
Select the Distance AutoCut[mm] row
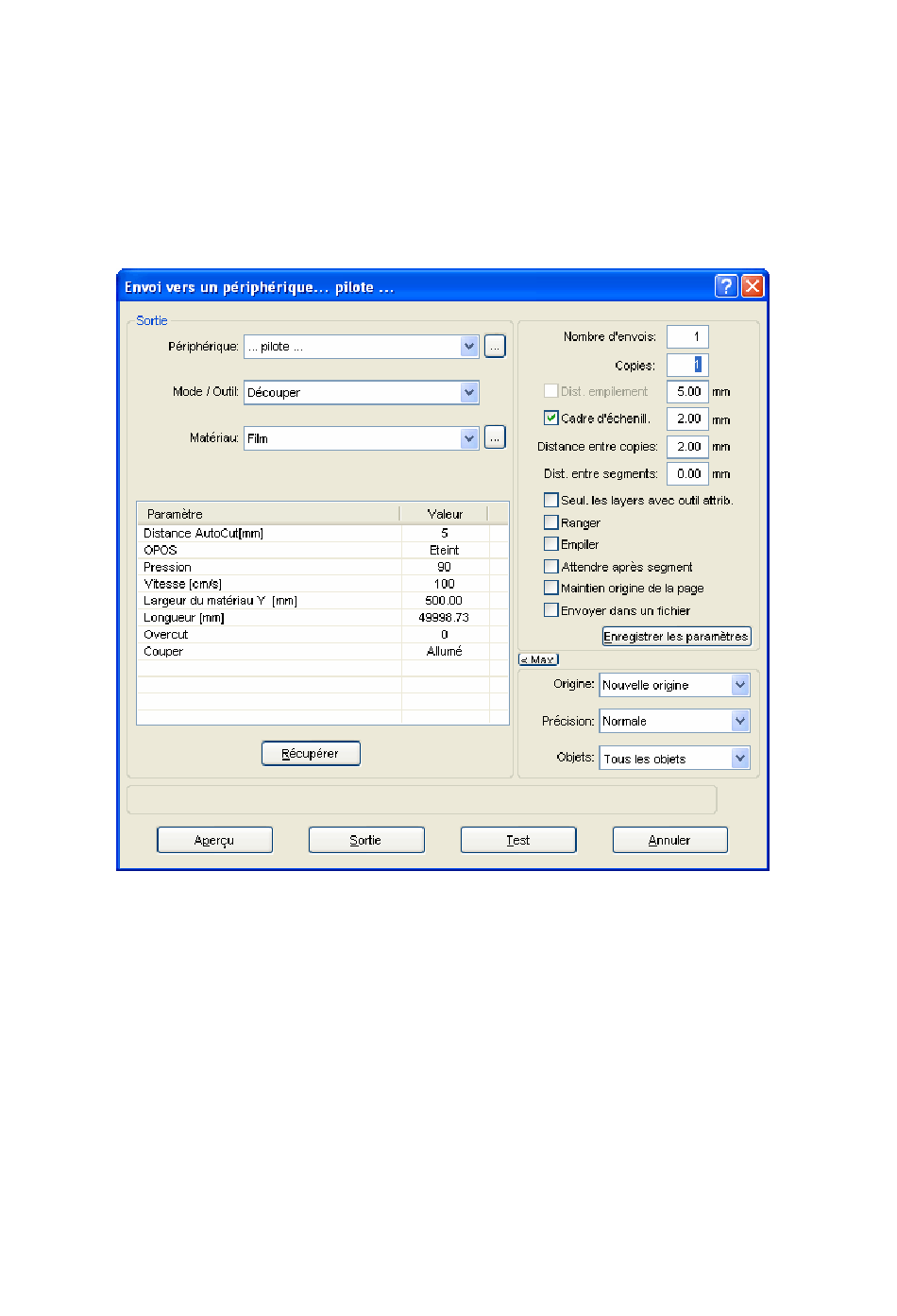pos(322,533)
